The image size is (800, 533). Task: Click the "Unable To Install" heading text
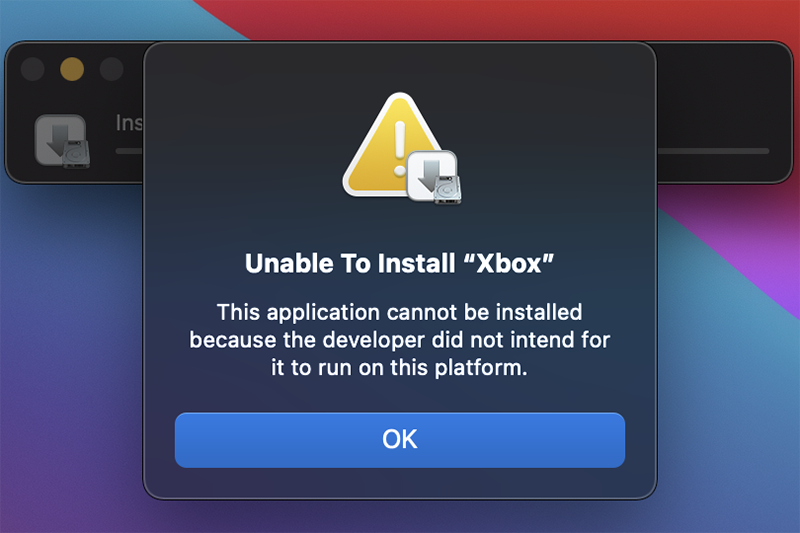click(350, 264)
